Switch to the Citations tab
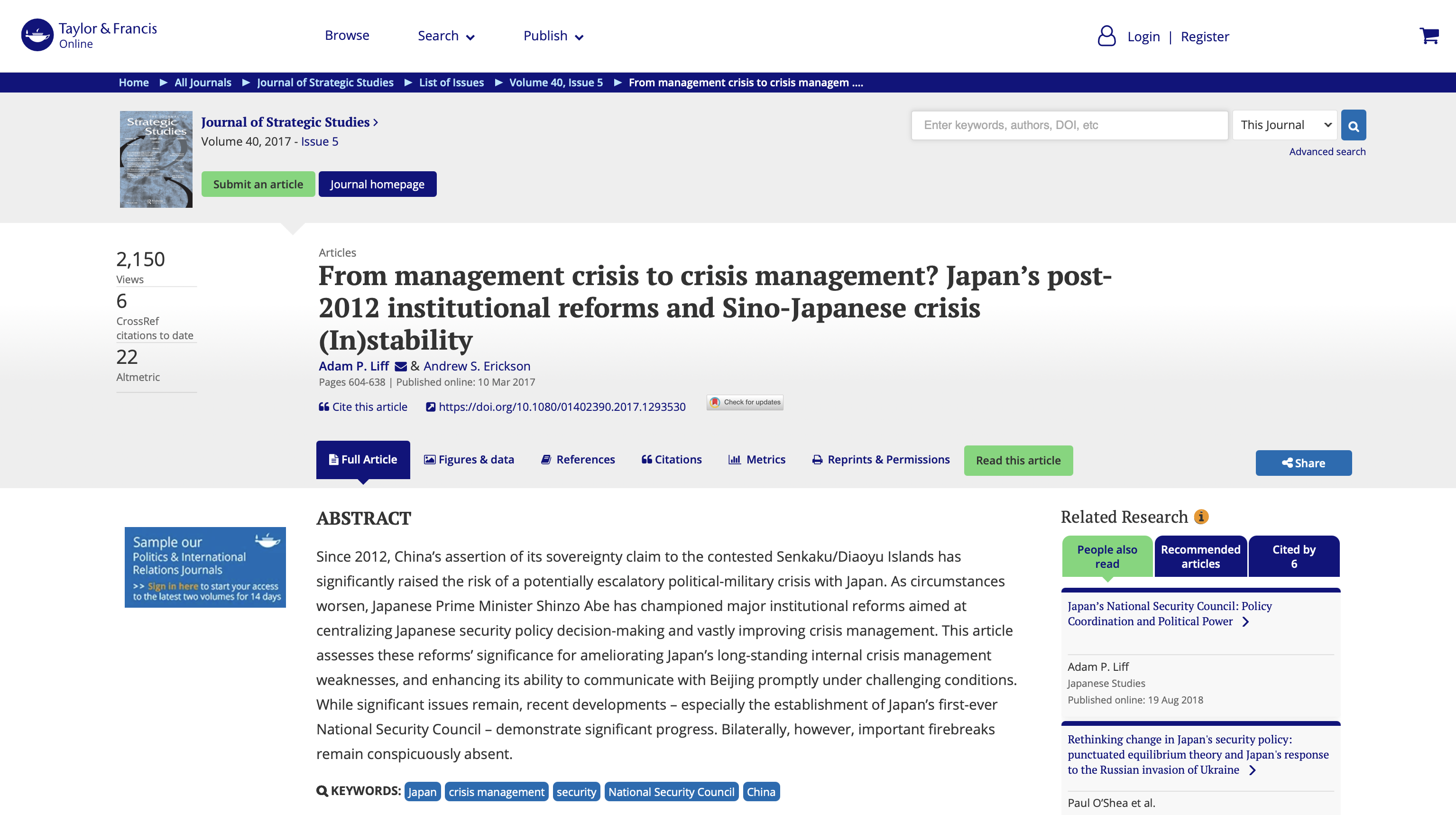The height and width of the screenshot is (815, 1456). pyautogui.click(x=672, y=460)
